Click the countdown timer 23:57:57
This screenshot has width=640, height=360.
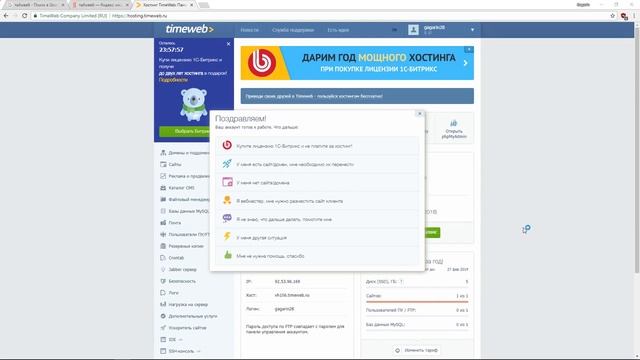click(171, 50)
